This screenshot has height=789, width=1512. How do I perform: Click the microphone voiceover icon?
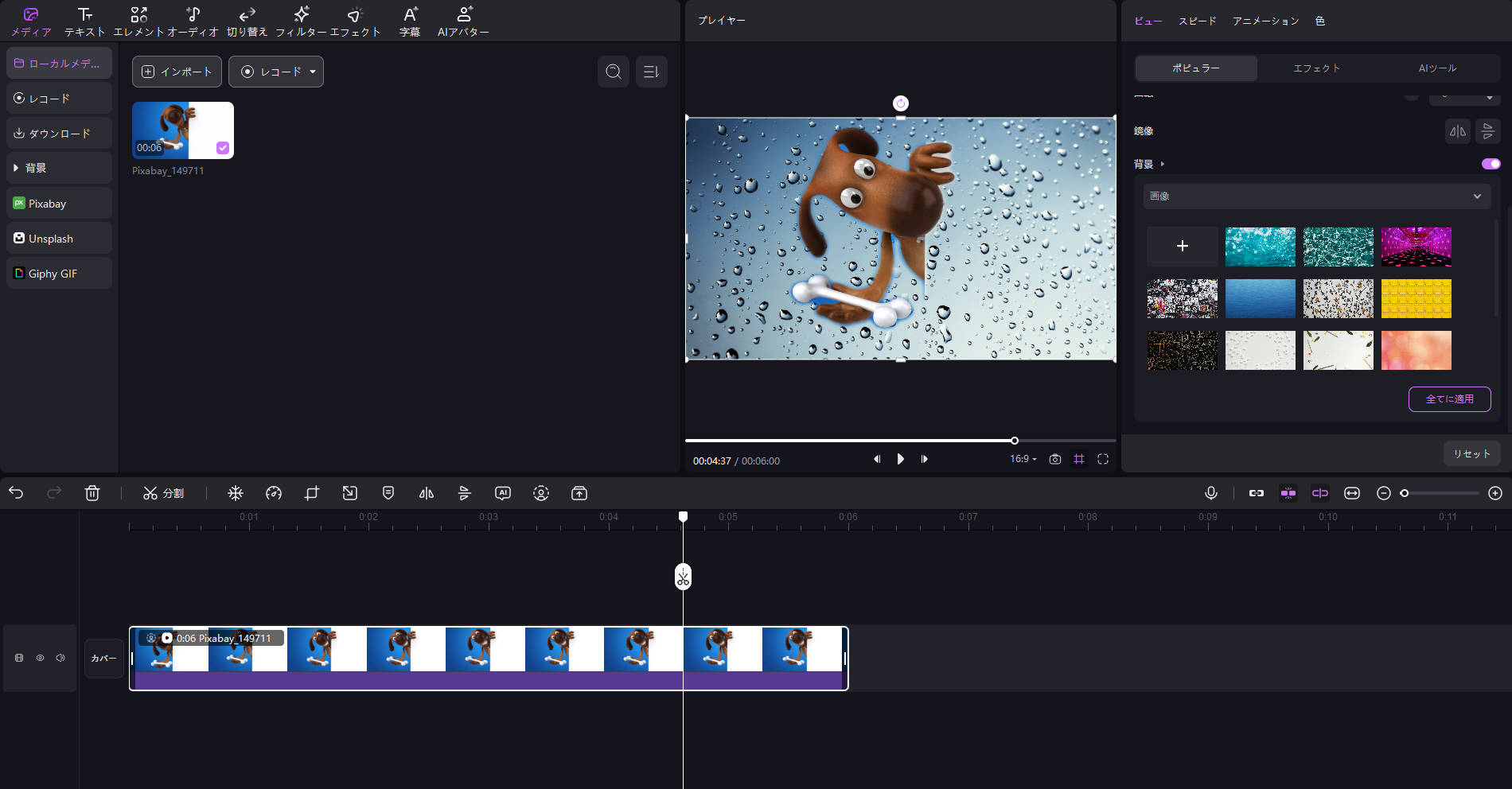[x=1211, y=493]
